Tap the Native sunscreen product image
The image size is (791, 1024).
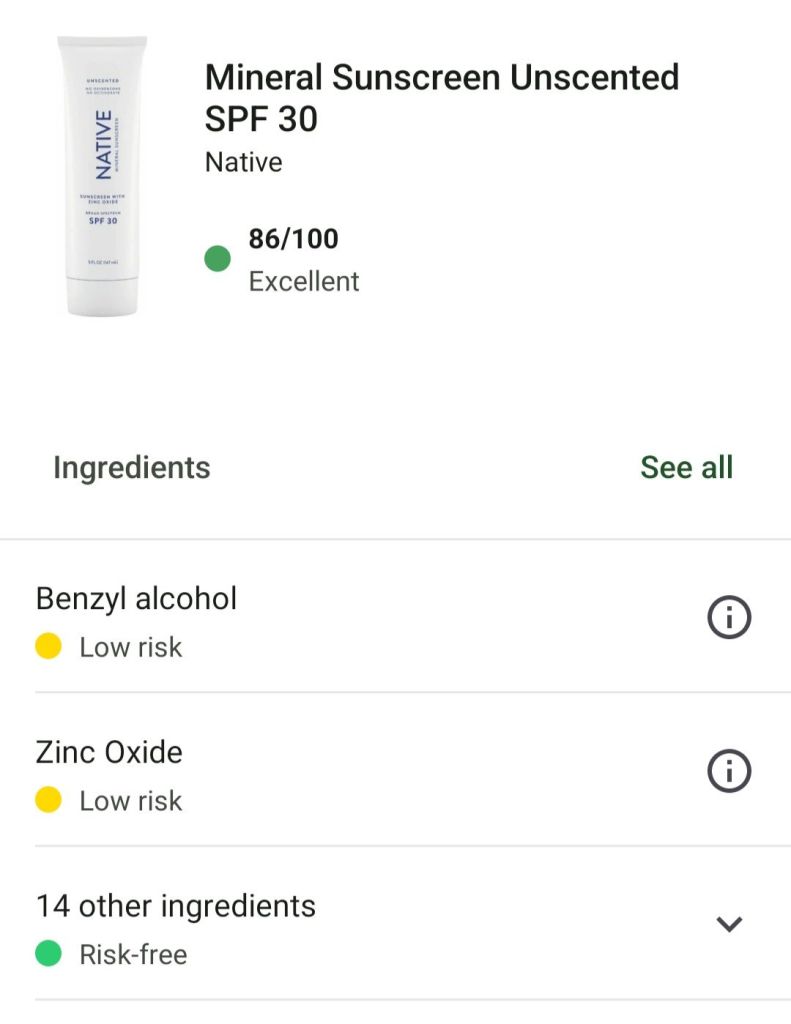[x=102, y=176]
